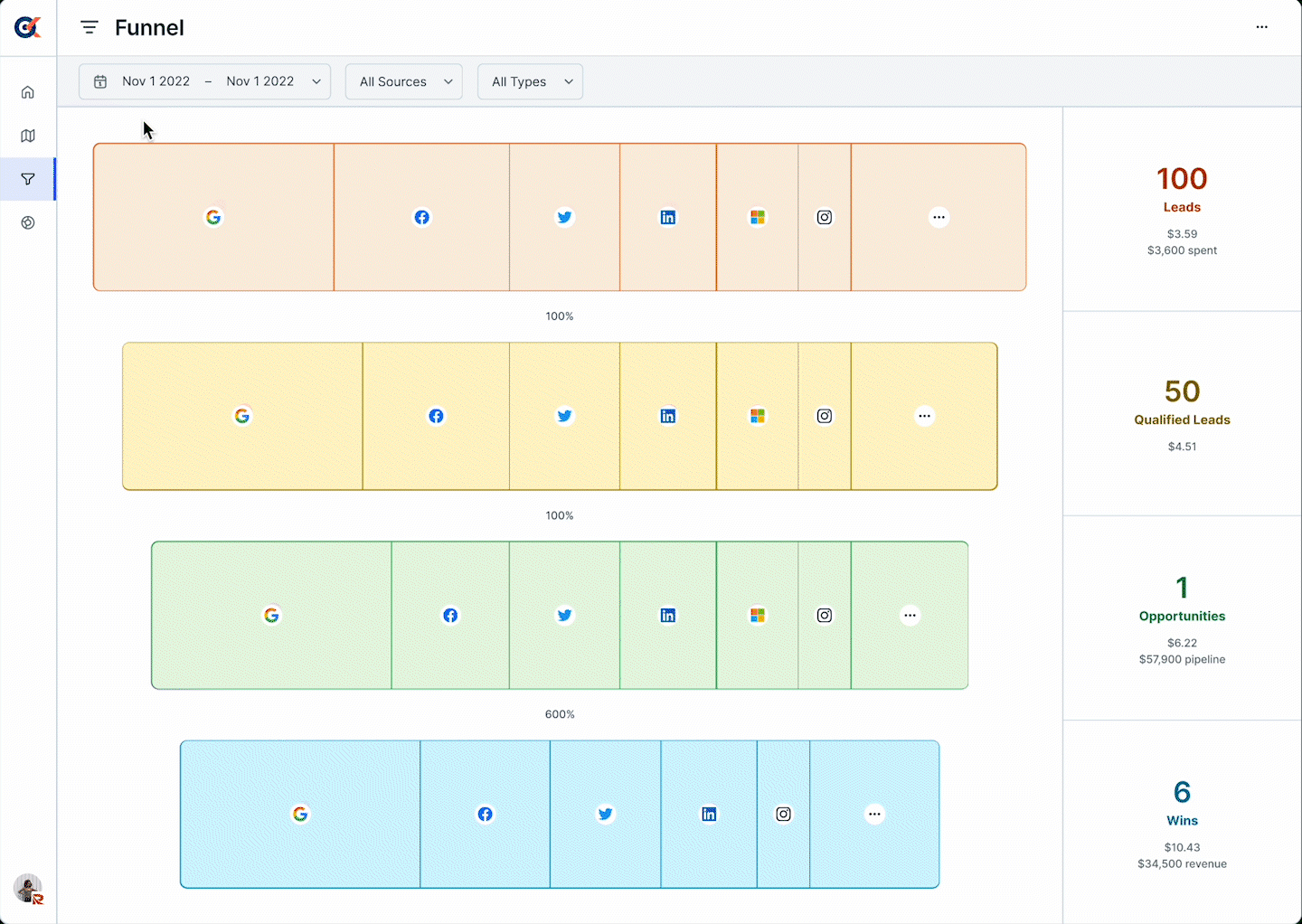
Task: Click the calendar icon in the date picker
Action: (x=99, y=81)
